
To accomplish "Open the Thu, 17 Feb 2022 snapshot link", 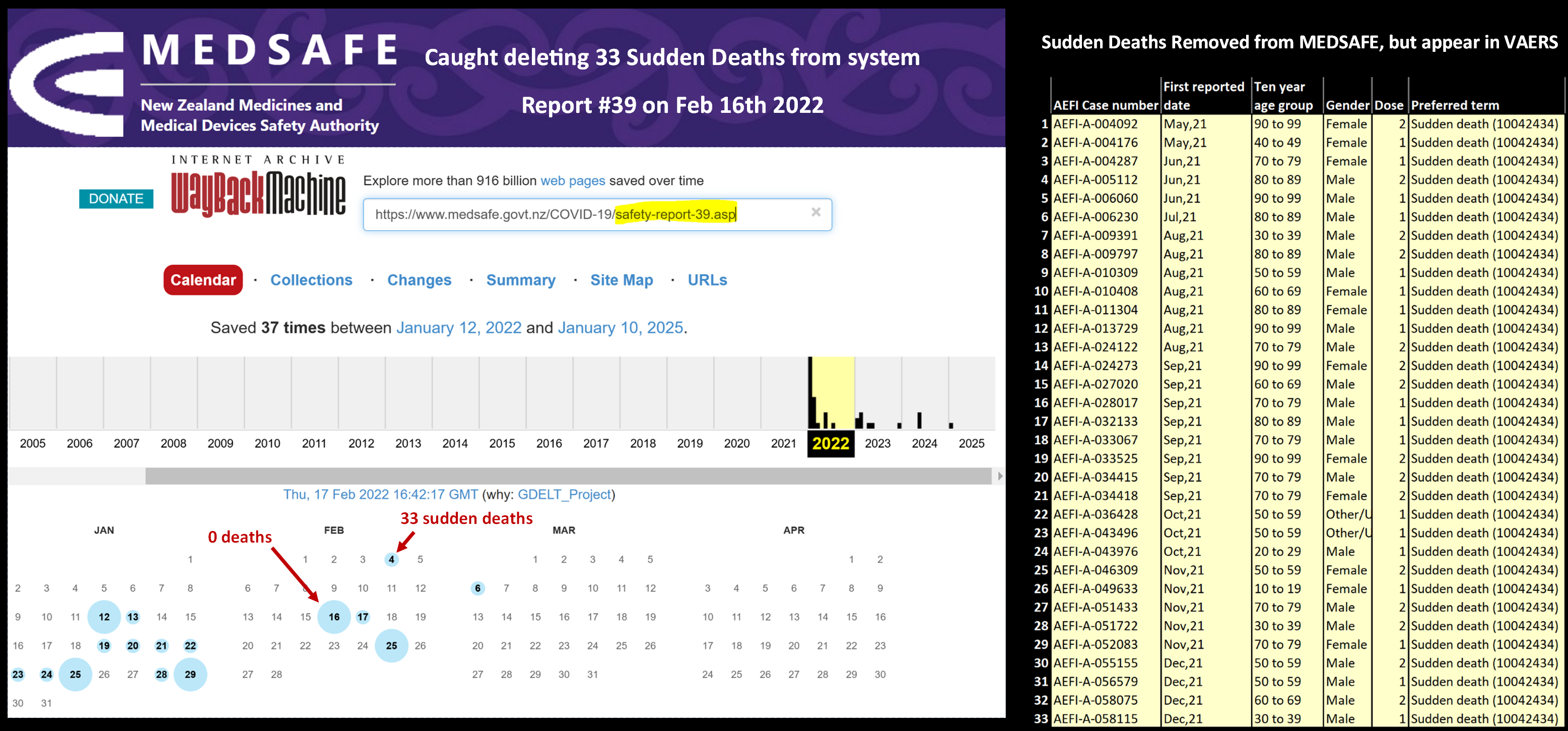I will 380,494.
